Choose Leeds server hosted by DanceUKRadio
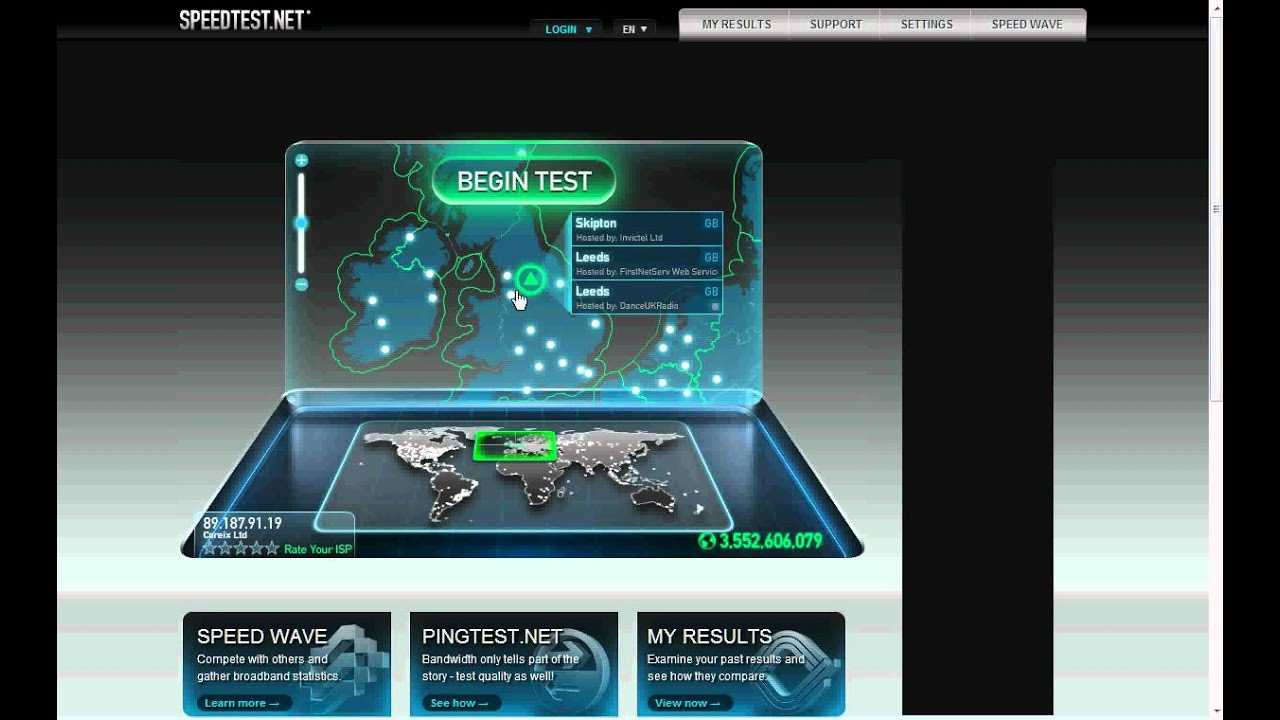1280x720 pixels. [x=646, y=298]
